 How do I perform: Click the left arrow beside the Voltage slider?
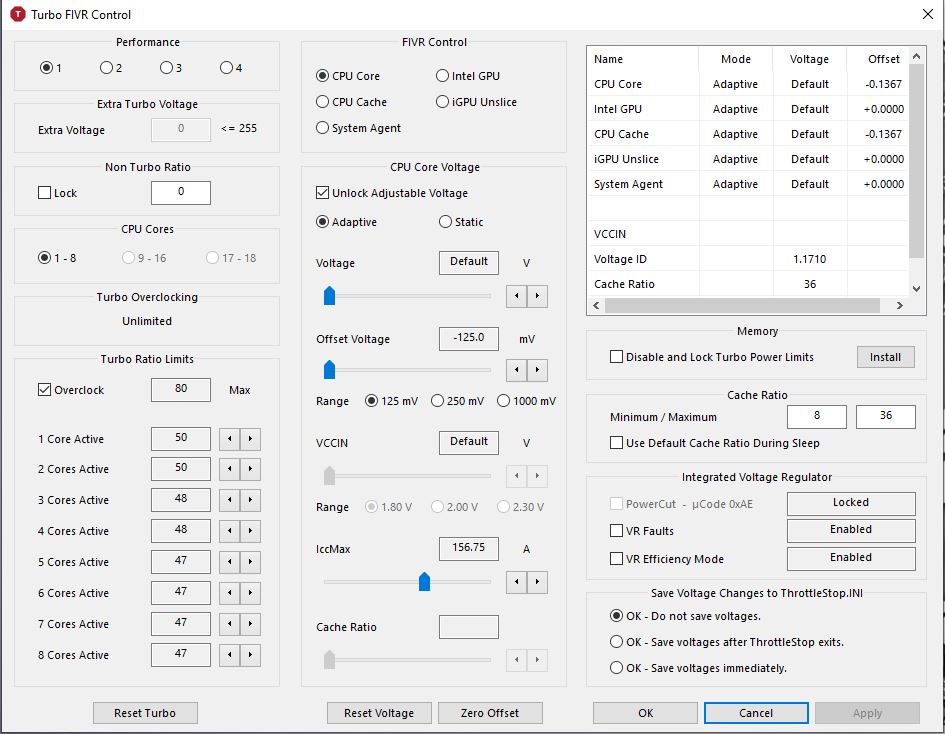516,296
